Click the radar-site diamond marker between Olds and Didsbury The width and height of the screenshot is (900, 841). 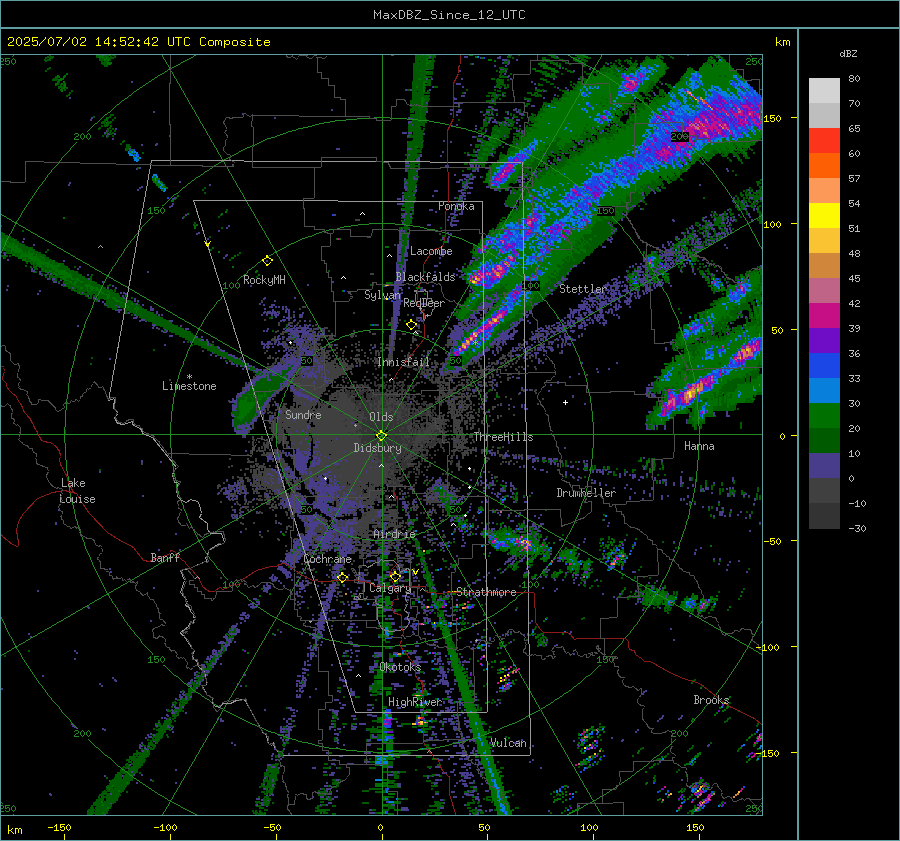coord(381,435)
